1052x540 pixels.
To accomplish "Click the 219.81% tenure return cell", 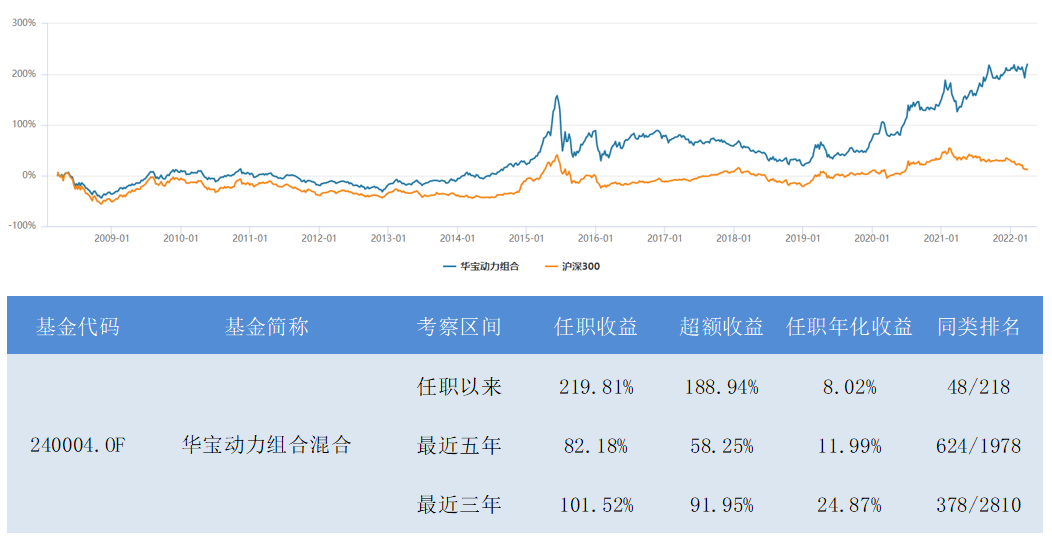I will point(596,387).
